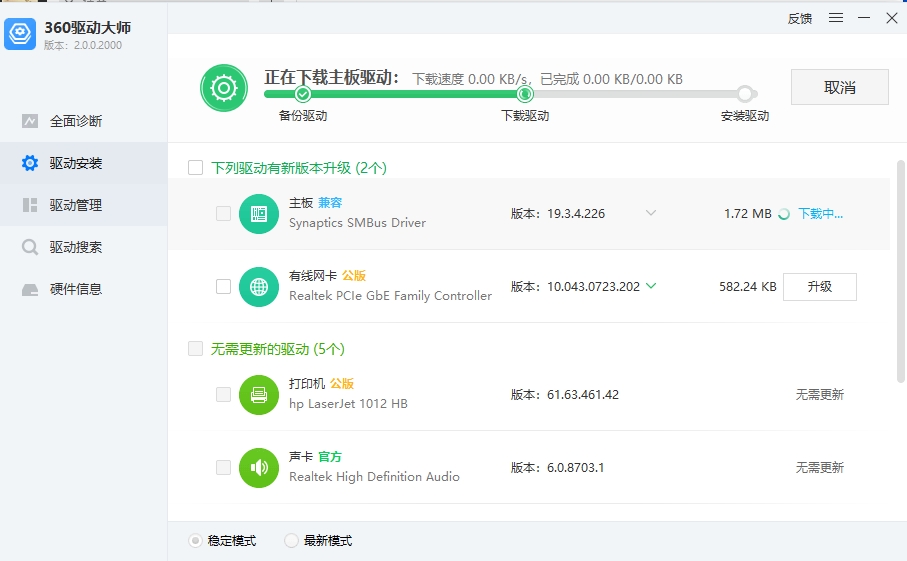Image resolution: width=907 pixels, height=561 pixels.
Task: Click the 备份驱动 completed step marker
Action: tap(303, 94)
